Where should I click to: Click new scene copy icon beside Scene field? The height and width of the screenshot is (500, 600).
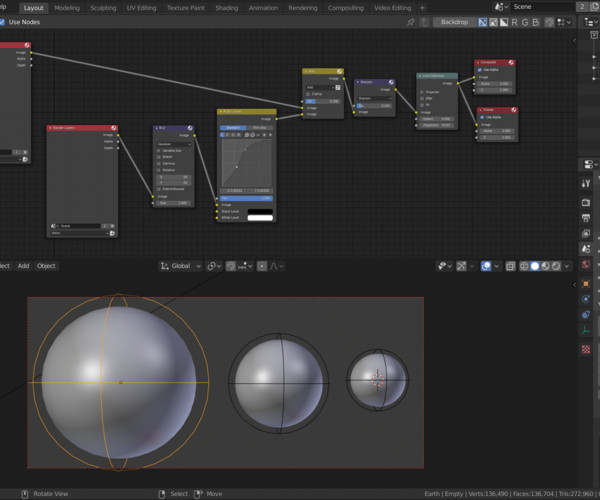595,7
